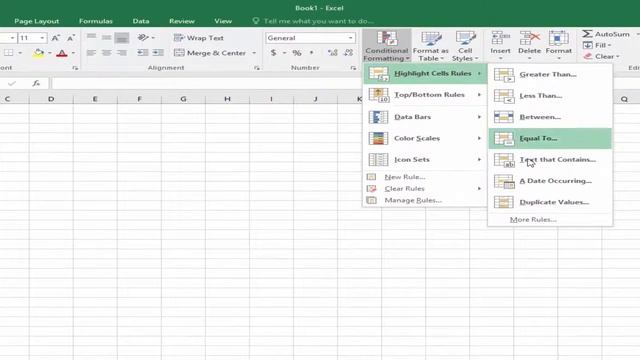Open the General number format combo box
Image resolution: width=640 pixels, height=360 pixels.
310,38
